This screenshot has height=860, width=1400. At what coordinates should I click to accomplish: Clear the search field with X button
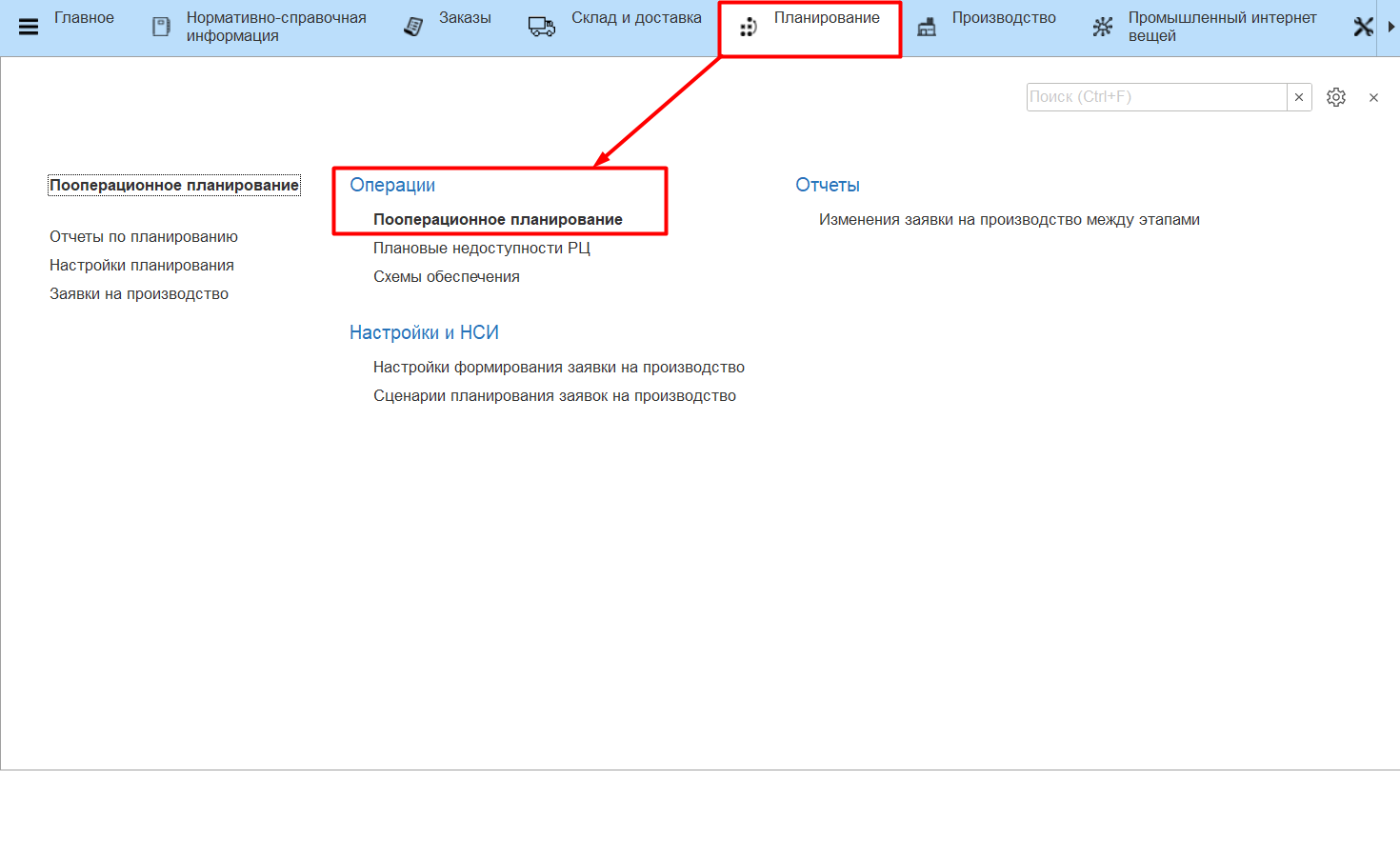(1299, 97)
